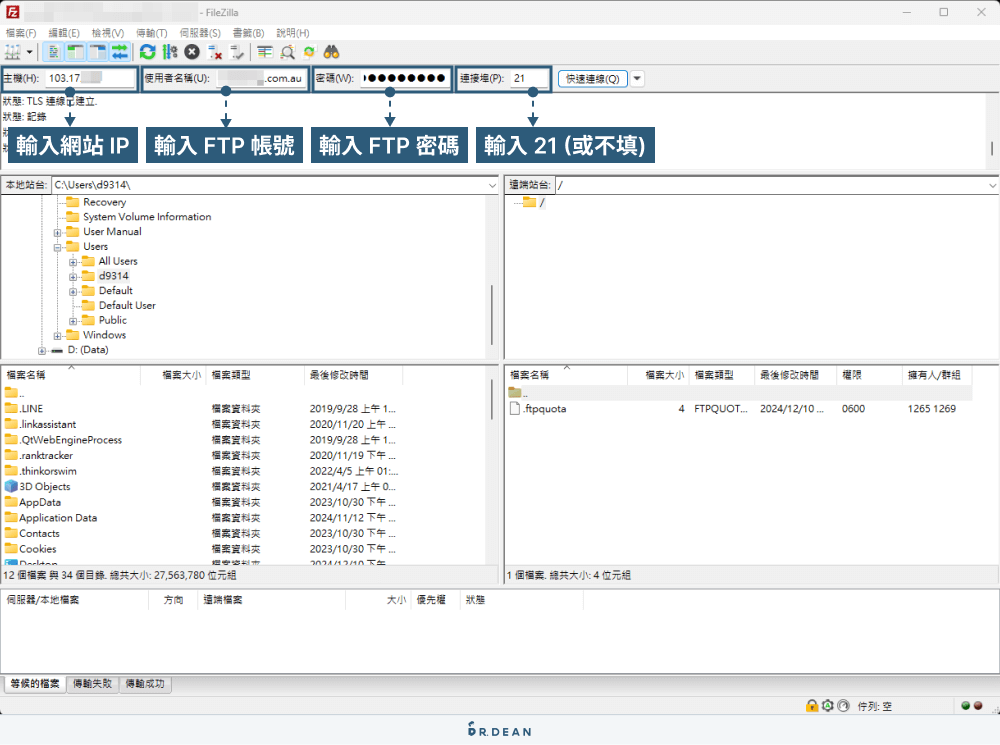Toggle synchronized browsing
Image resolution: width=1000 pixels, height=745 pixels.
pyautogui.click(x=308, y=51)
